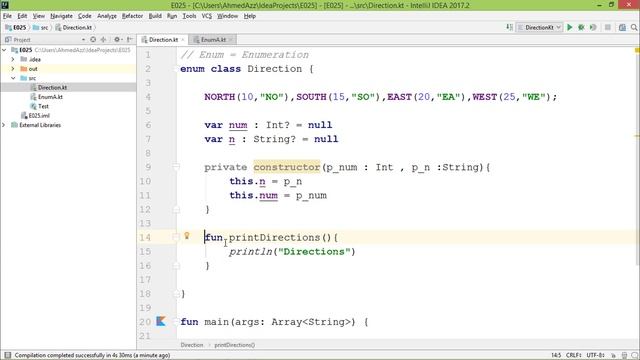Click the Make Project down-arrow icon

tap(509, 27)
